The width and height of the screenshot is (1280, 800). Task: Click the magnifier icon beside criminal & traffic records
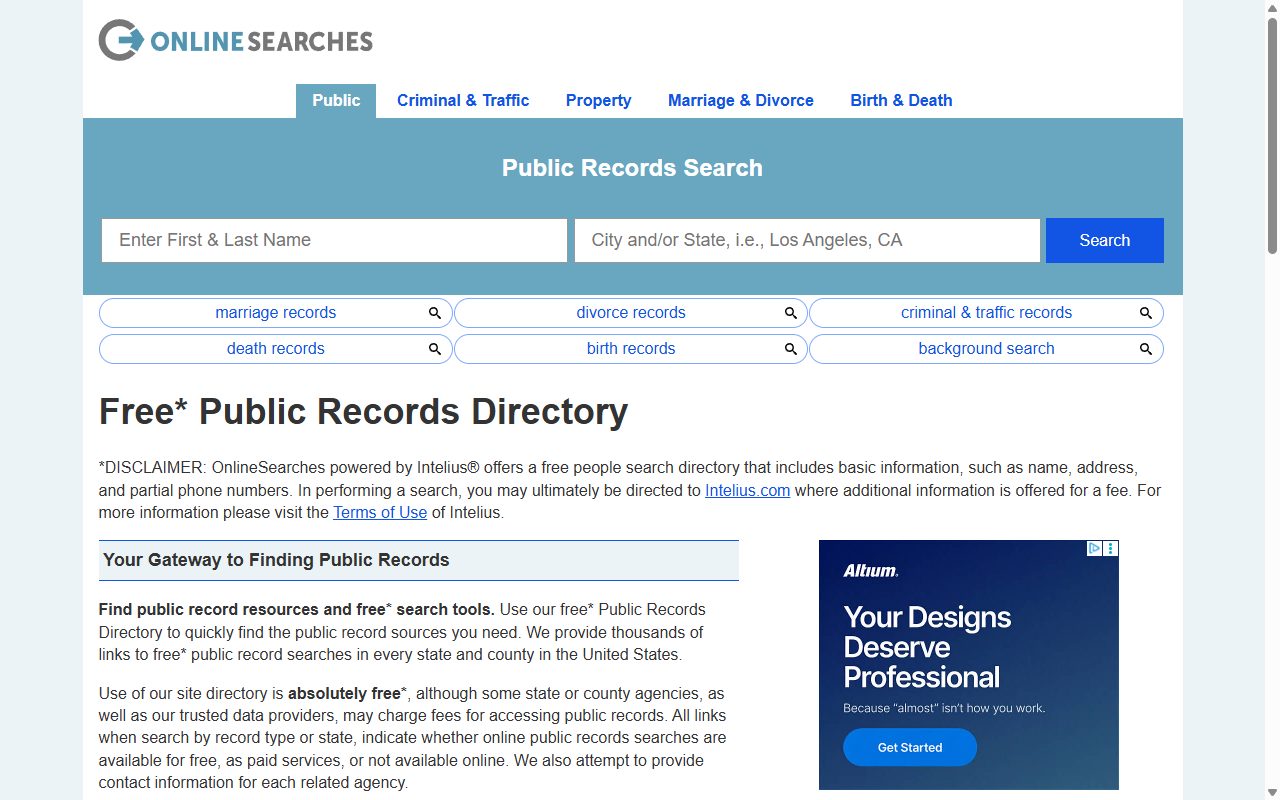tap(1146, 313)
